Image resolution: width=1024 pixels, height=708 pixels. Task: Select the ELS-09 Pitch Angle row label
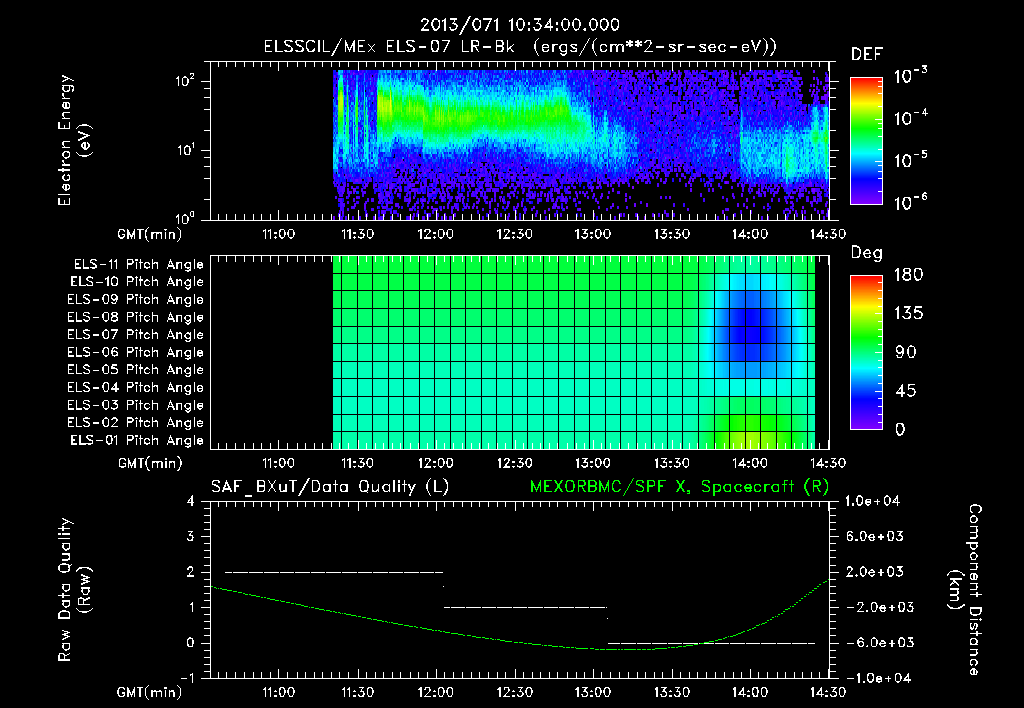click(x=135, y=300)
